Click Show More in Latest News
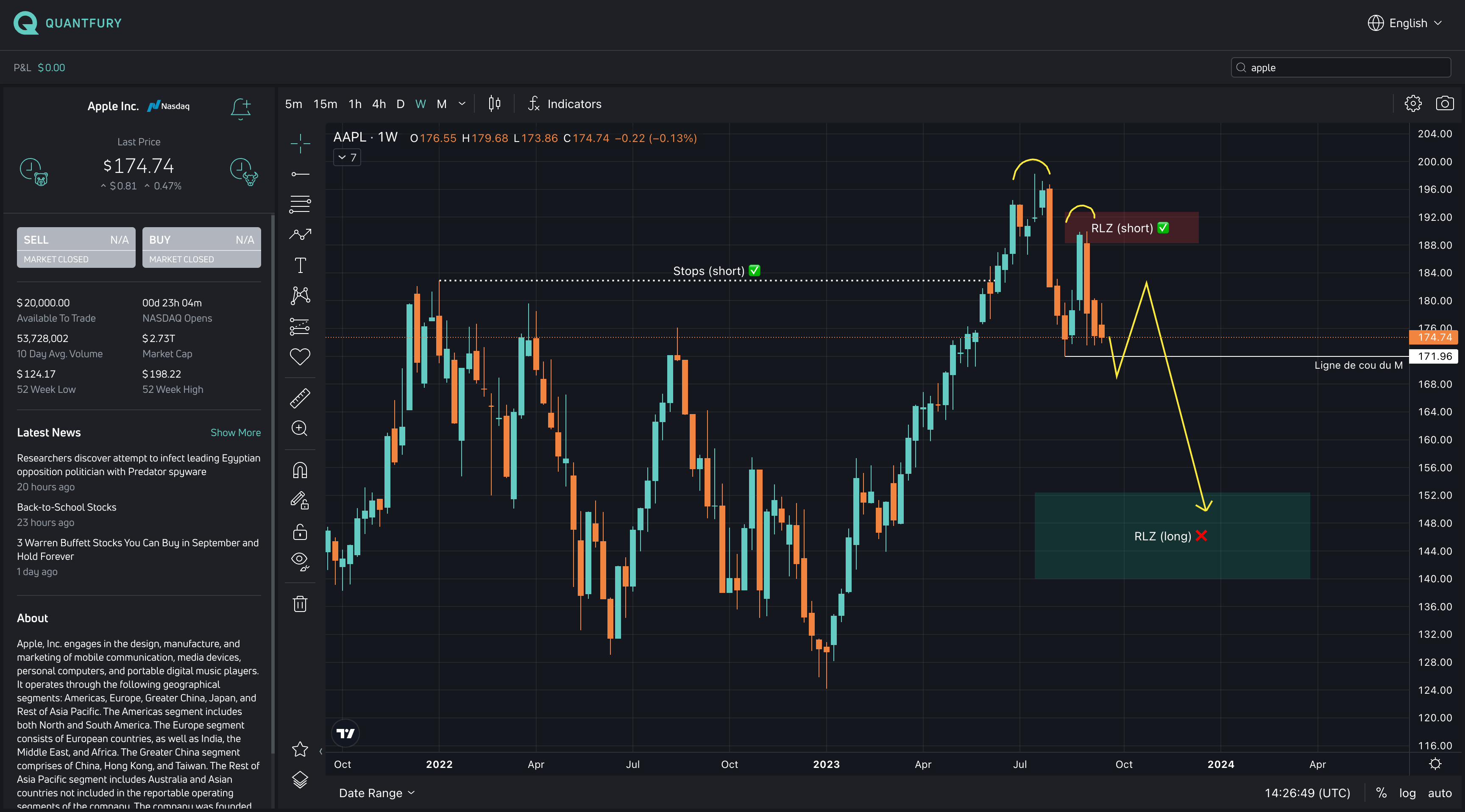Image resolution: width=1465 pixels, height=812 pixels. click(235, 432)
